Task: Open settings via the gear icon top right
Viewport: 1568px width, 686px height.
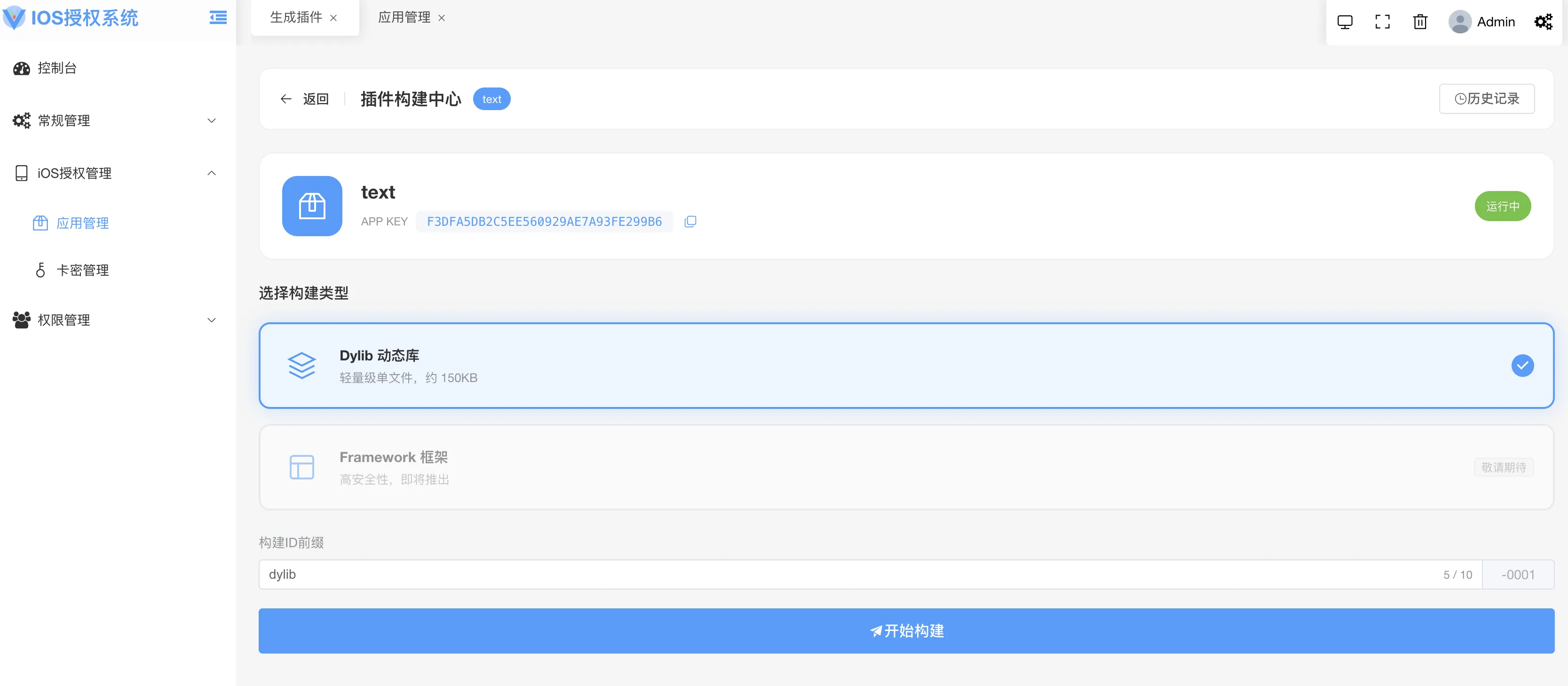Action: (1544, 21)
